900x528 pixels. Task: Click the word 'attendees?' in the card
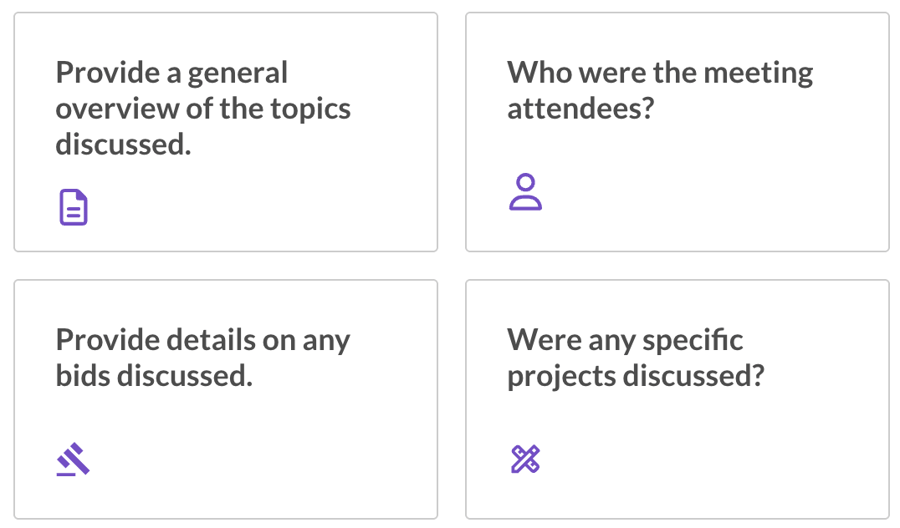click(x=581, y=108)
